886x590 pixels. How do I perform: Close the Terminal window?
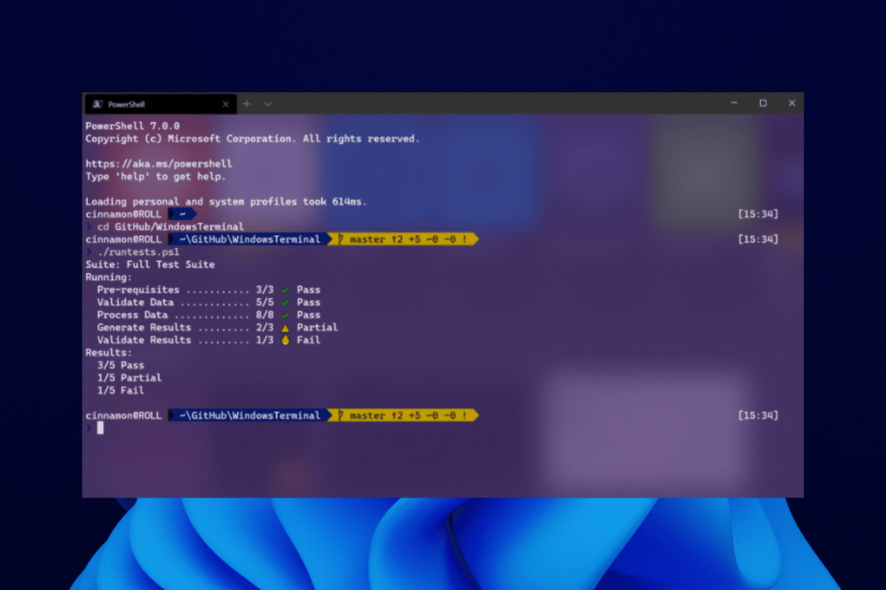pyautogui.click(x=792, y=103)
